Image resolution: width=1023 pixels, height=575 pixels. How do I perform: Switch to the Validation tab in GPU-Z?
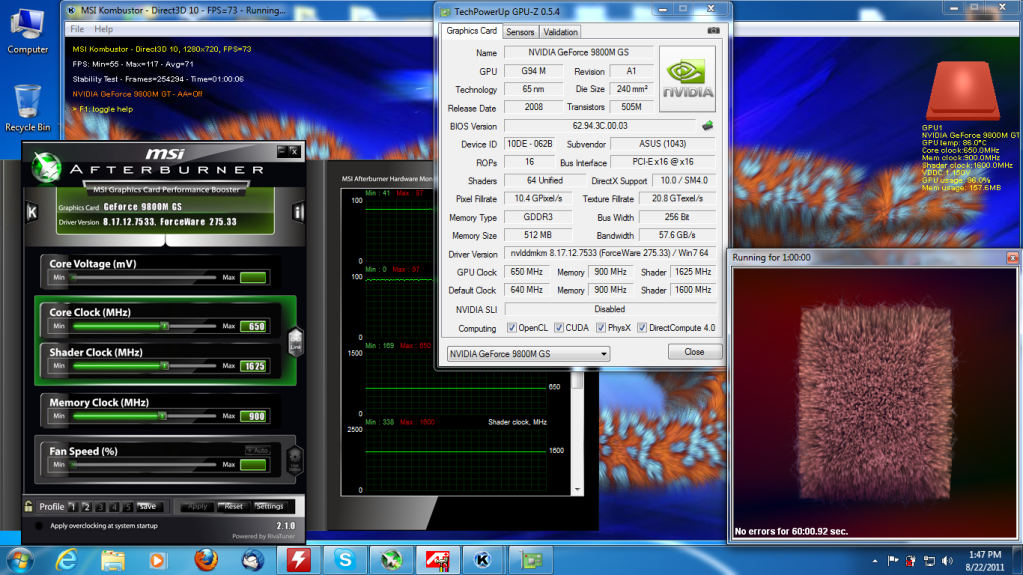click(560, 32)
